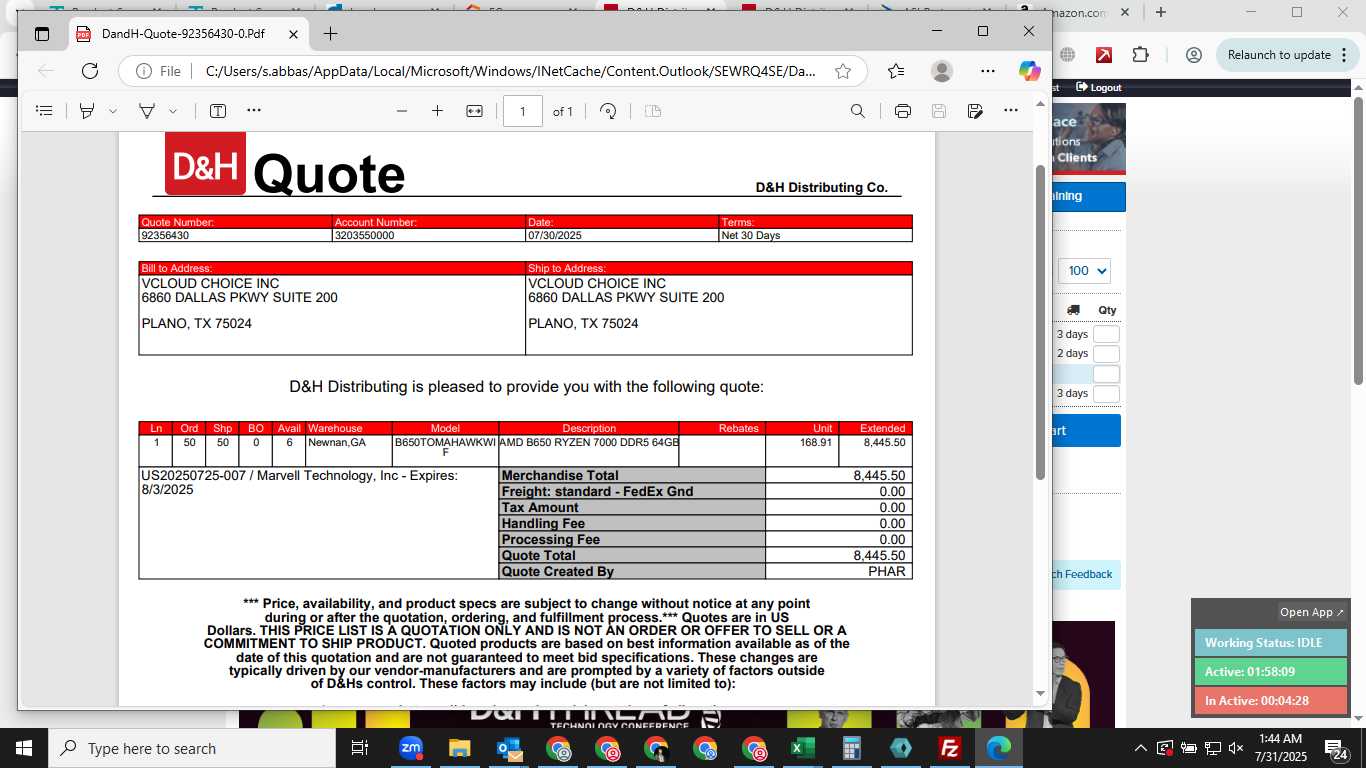Zoom out the PDF with minus button
This screenshot has height=768, width=1366.
[402, 111]
